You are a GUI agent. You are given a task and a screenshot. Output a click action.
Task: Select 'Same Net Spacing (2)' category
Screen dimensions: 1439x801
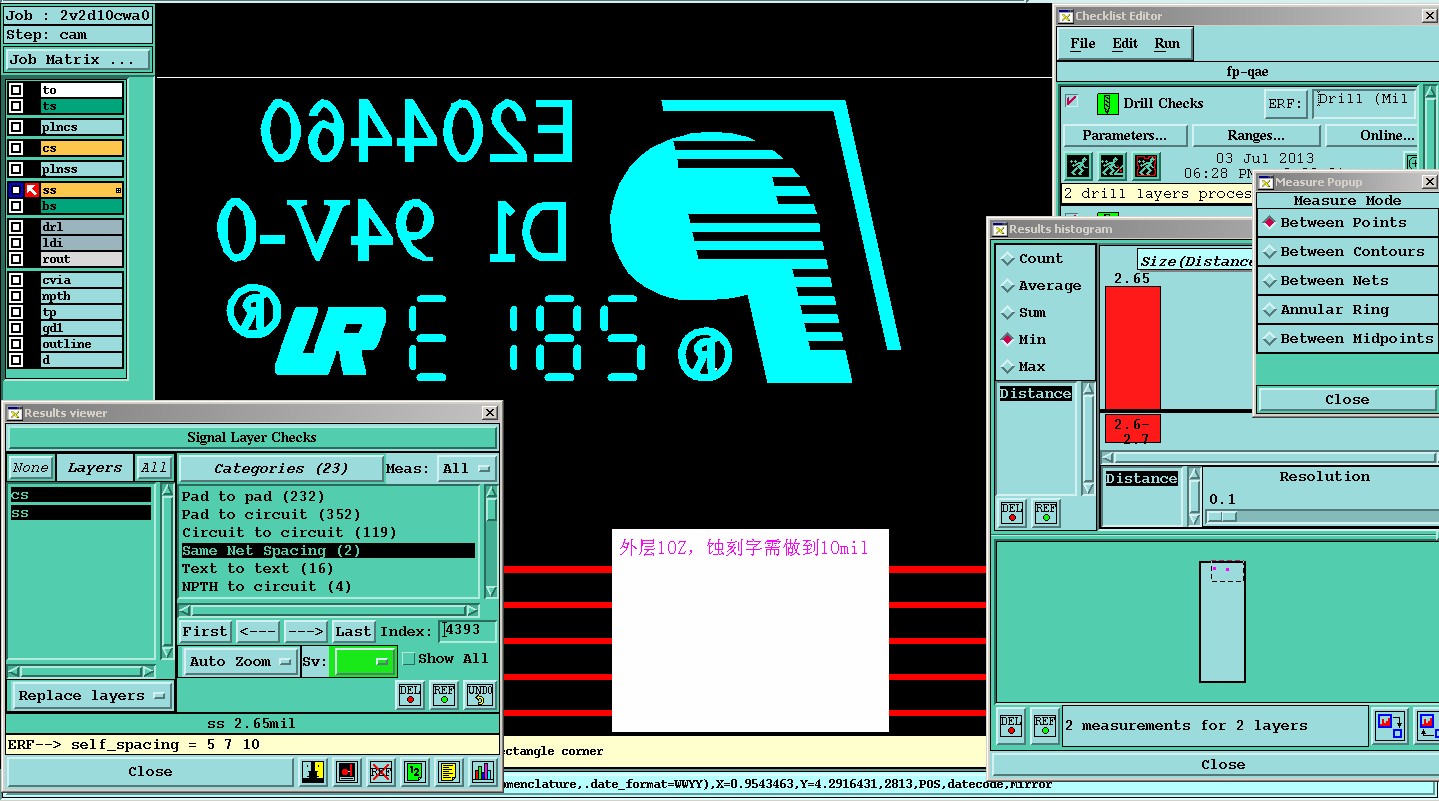(328, 550)
